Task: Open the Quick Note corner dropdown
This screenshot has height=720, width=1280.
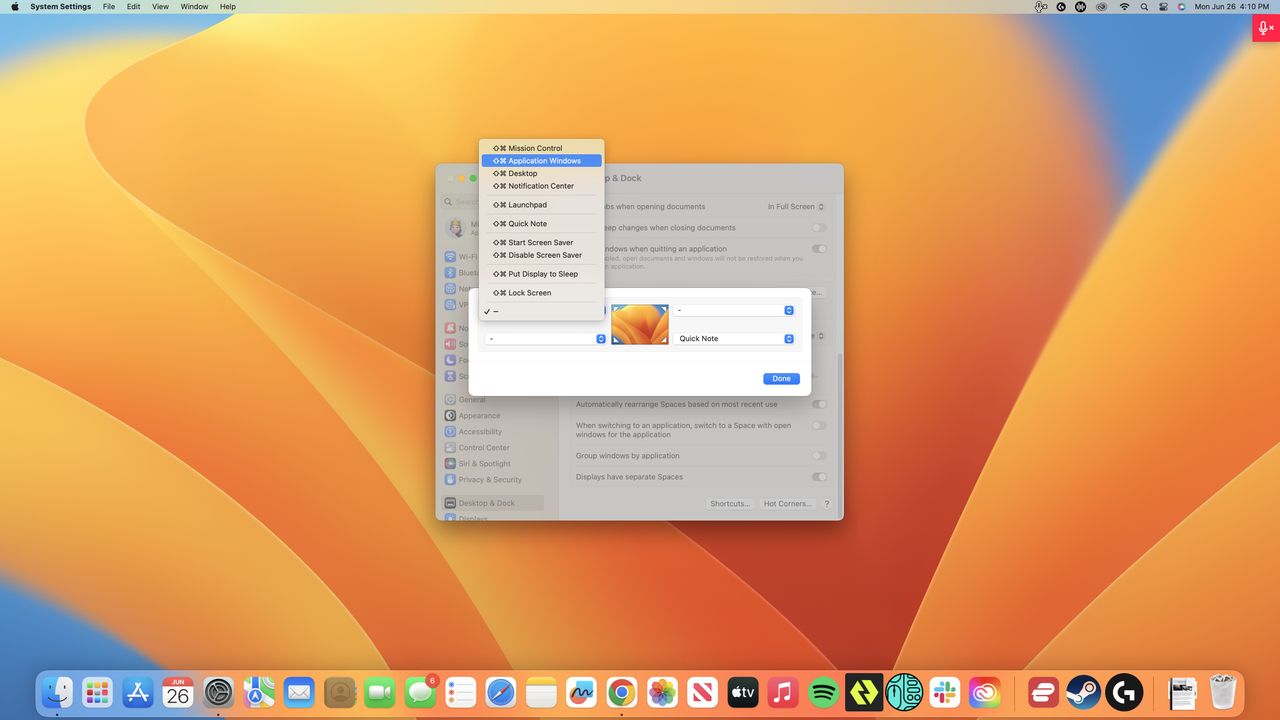Action: (x=734, y=339)
